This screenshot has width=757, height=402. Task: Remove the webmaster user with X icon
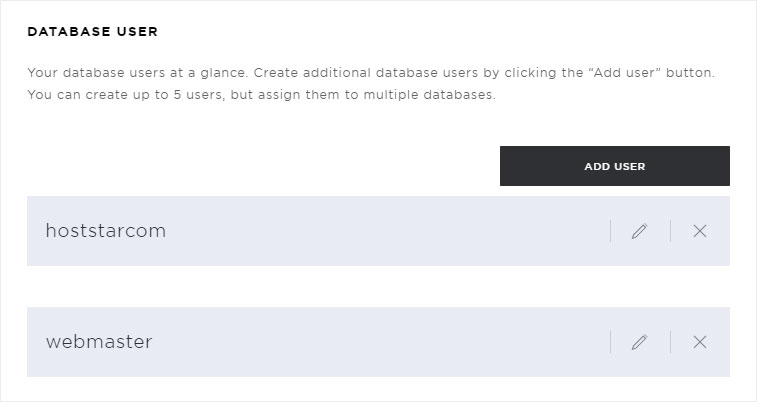[x=700, y=342]
